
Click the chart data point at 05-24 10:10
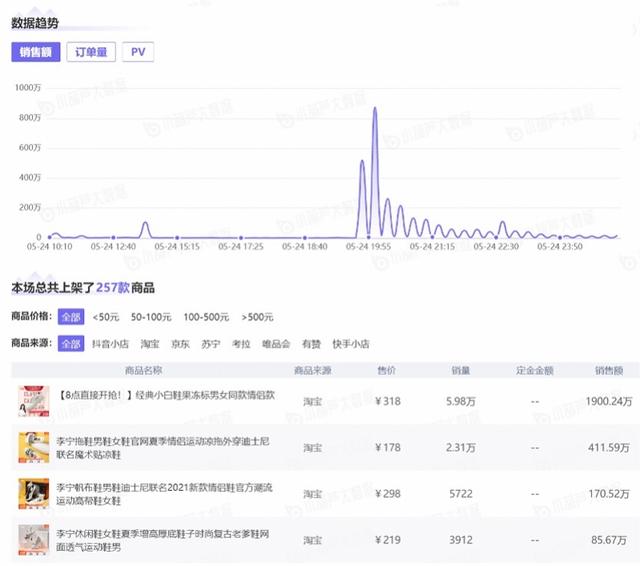(x=49, y=237)
